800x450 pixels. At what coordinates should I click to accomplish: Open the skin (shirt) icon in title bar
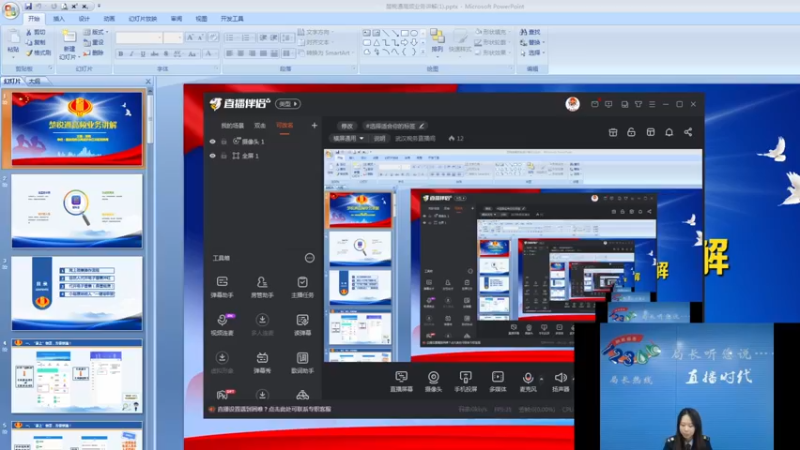[x=638, y=104]
